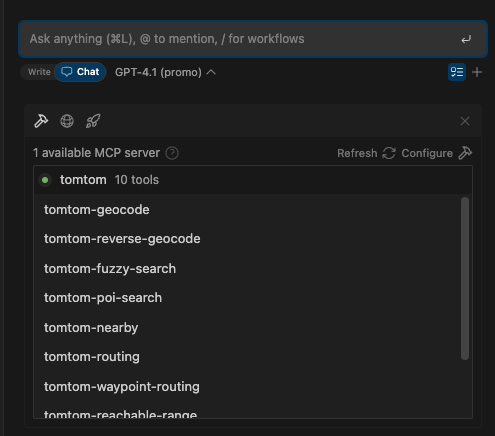This screenshot has height=436, width=495.
Task: Open the MCP tools hammer icon
Action: pyautogui.click(x=41, y=121)
